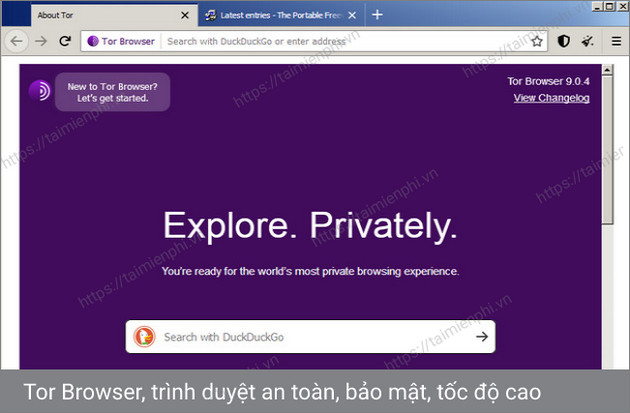630x413 pixels.
Task: Submit search with the arrow button
Action: (482, 337)
